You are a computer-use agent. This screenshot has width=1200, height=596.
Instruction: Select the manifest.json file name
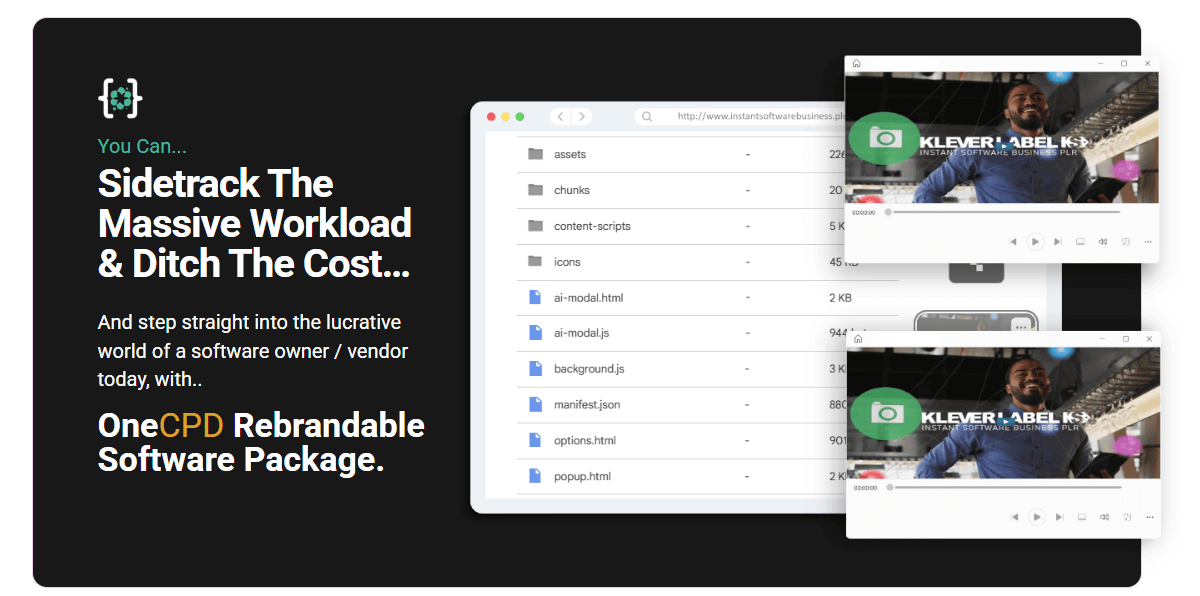[587, 405]
